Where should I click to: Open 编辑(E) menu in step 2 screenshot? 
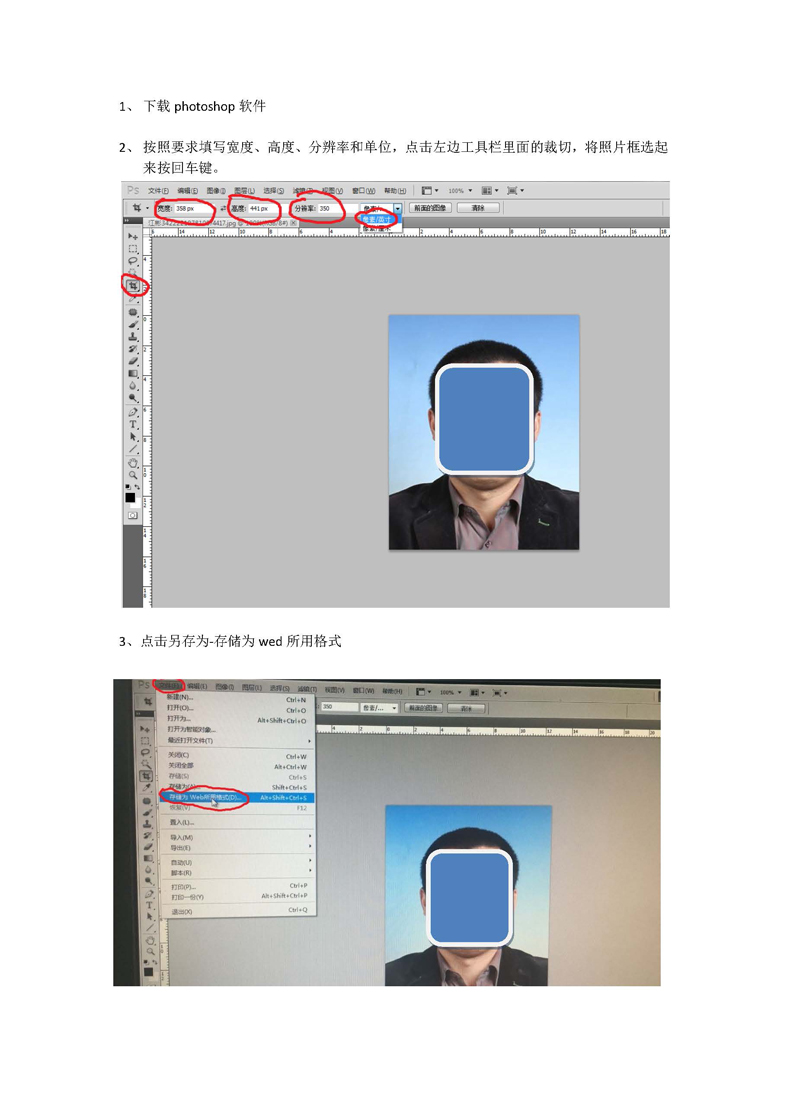click(x=187, y=190)
